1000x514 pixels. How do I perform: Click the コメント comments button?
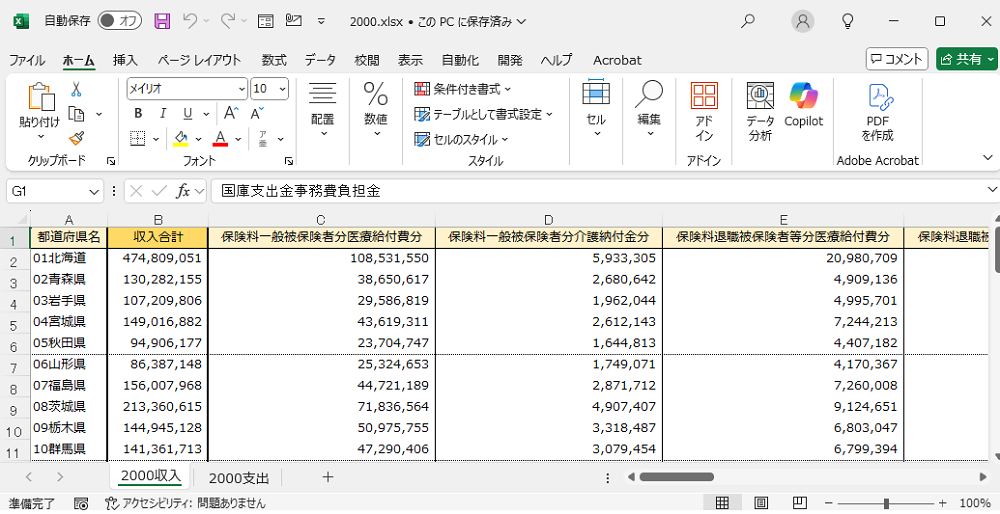pyautogui.click(x=897, y=59)
